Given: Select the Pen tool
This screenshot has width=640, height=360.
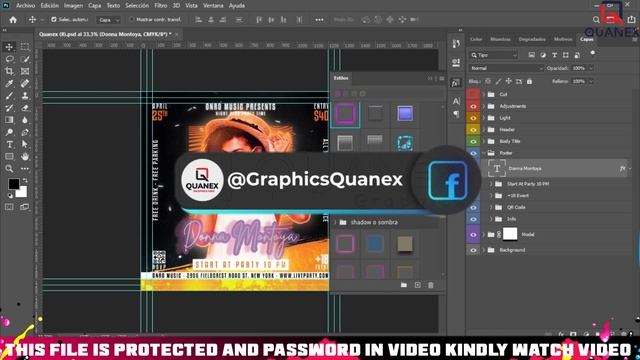Looking at the screenshot, I should coord(25,132).
